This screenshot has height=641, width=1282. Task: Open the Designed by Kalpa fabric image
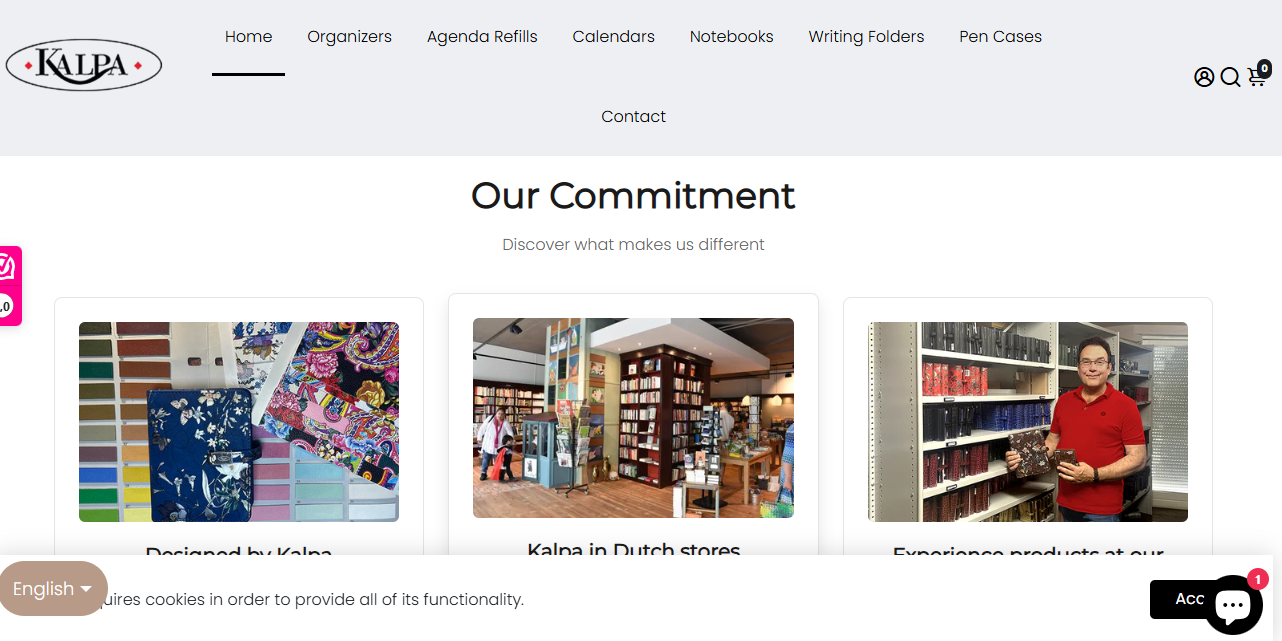(x=239, y=422)
